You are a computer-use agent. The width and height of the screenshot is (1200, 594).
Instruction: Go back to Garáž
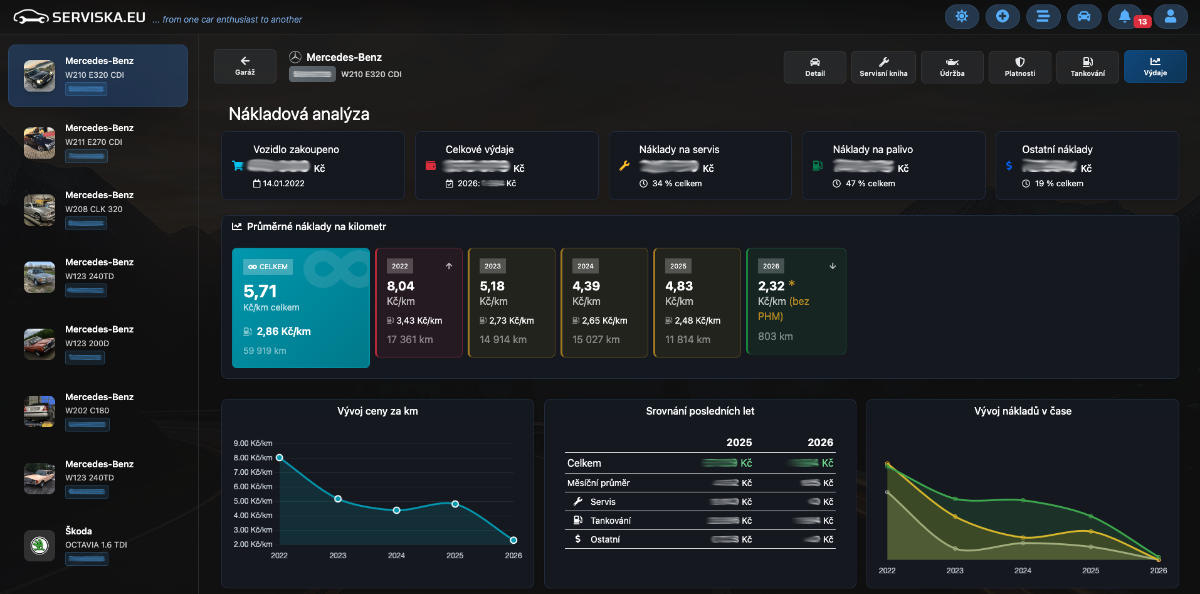(x=245, y=66)
